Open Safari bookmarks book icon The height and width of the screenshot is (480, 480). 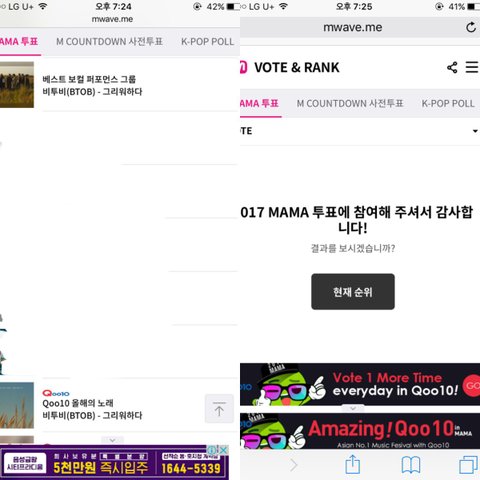tap(410, 465)
